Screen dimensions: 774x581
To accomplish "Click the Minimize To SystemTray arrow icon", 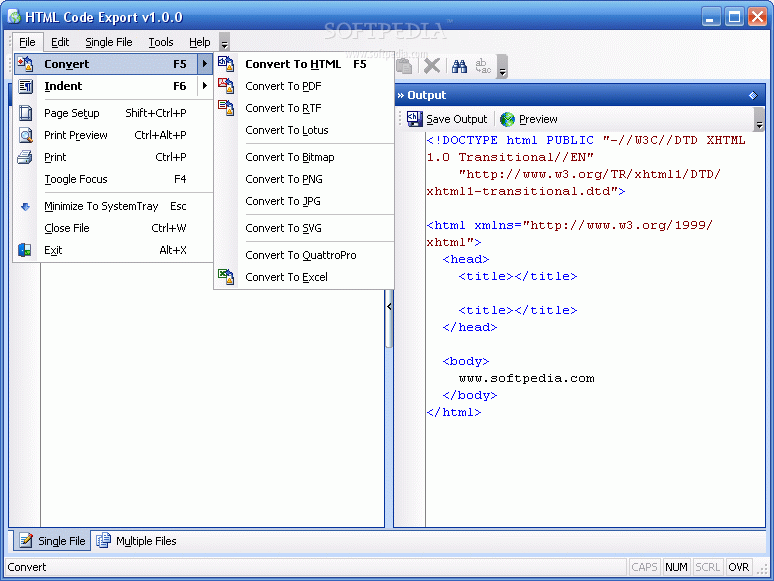I will pyautogui.click(x=25, y=206).
